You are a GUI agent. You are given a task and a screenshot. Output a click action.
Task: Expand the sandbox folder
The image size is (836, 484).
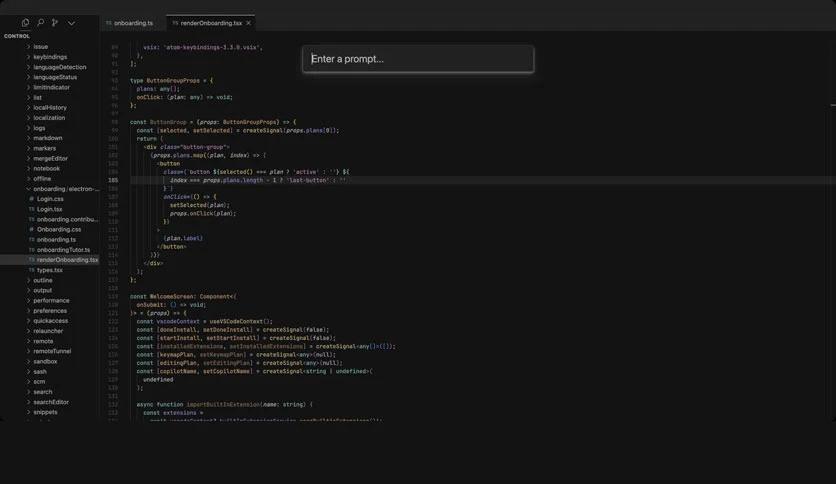point(45,361)
